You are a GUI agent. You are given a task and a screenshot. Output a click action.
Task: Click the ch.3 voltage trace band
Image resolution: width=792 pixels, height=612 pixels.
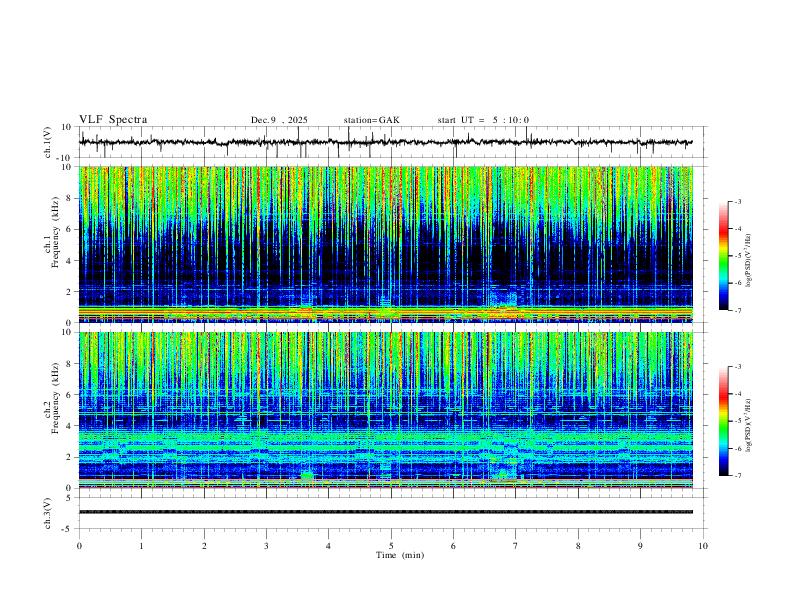[385, 512]
